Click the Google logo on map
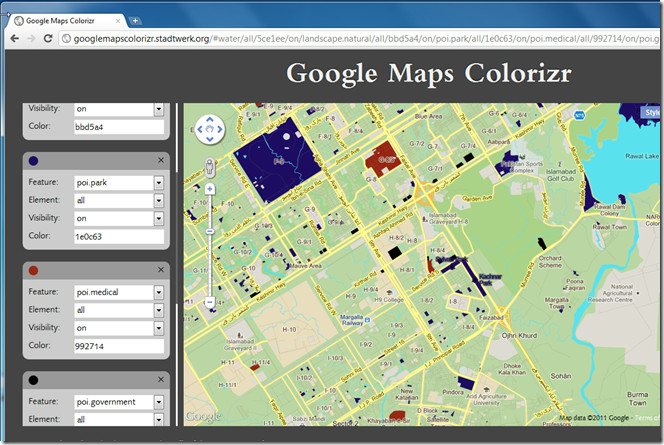 pyautogui.click(x=204, y=416)
